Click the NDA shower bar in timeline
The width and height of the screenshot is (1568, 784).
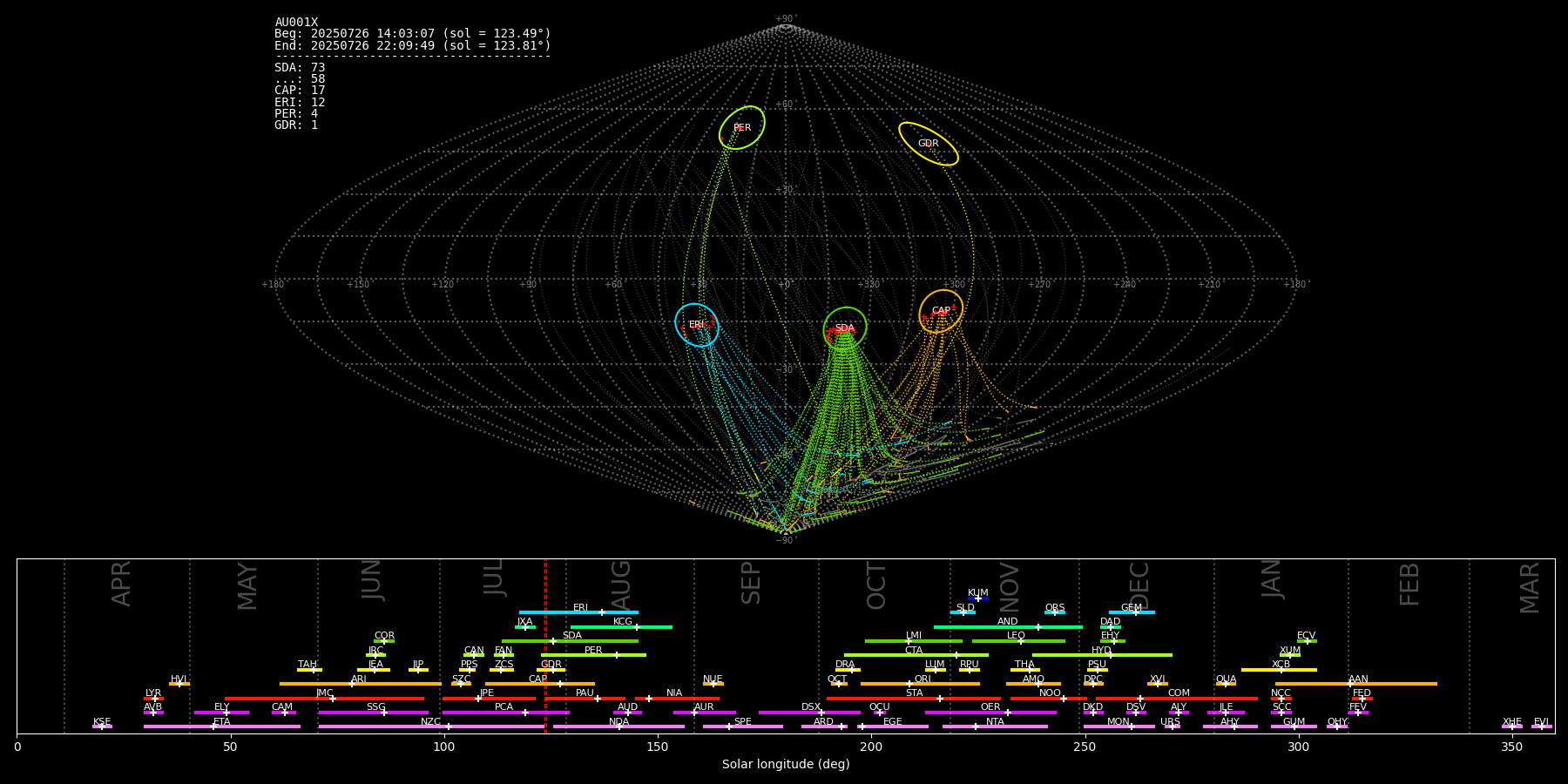618,727
